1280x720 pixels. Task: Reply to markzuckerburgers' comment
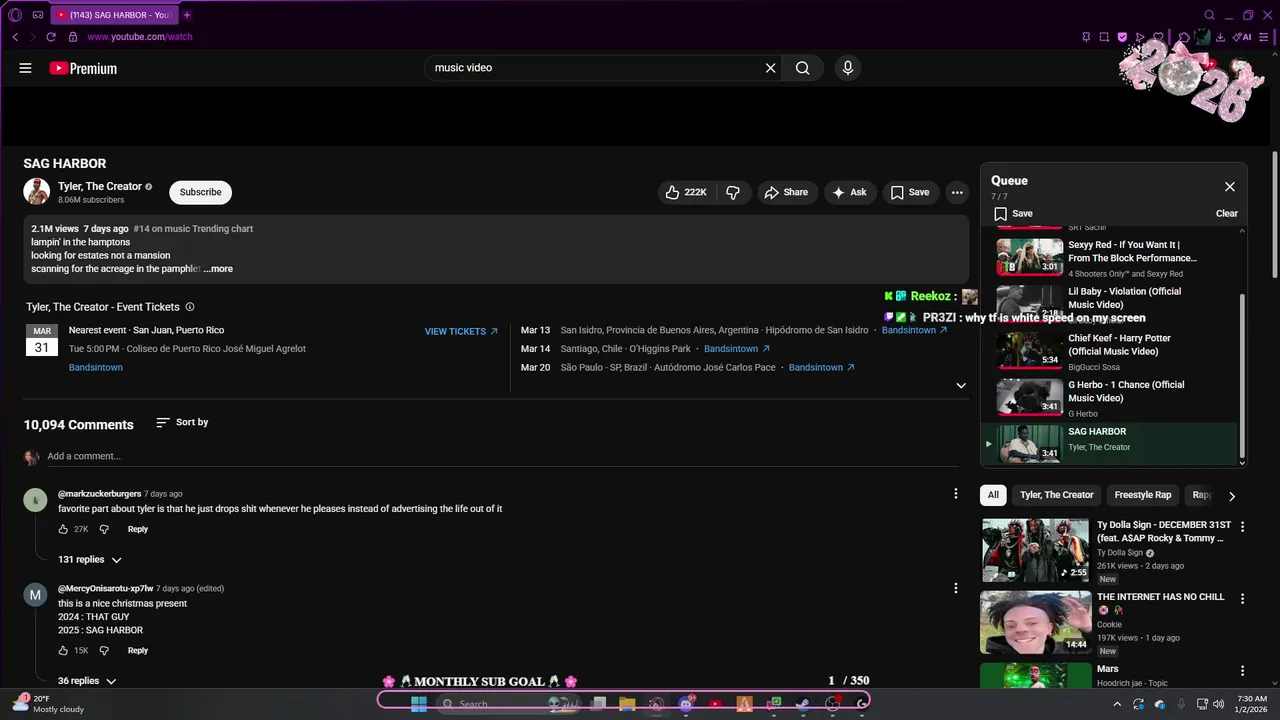tap(138, 529)
